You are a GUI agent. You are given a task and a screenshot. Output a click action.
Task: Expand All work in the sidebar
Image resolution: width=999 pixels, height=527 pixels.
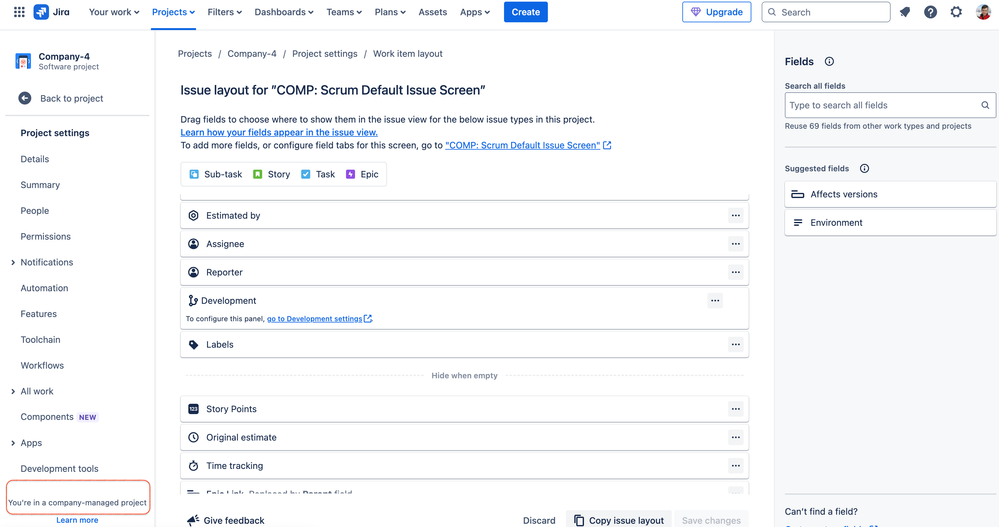[x=13, y=391]
